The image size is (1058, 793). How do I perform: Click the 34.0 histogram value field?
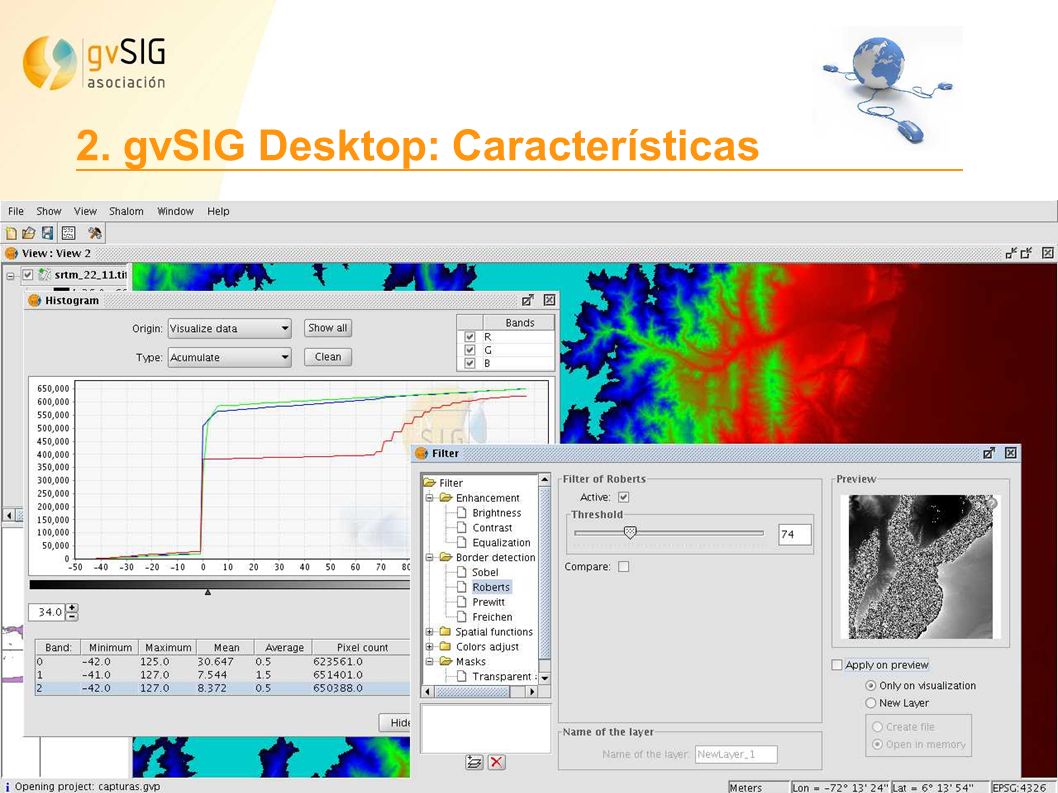coord(47,612)
